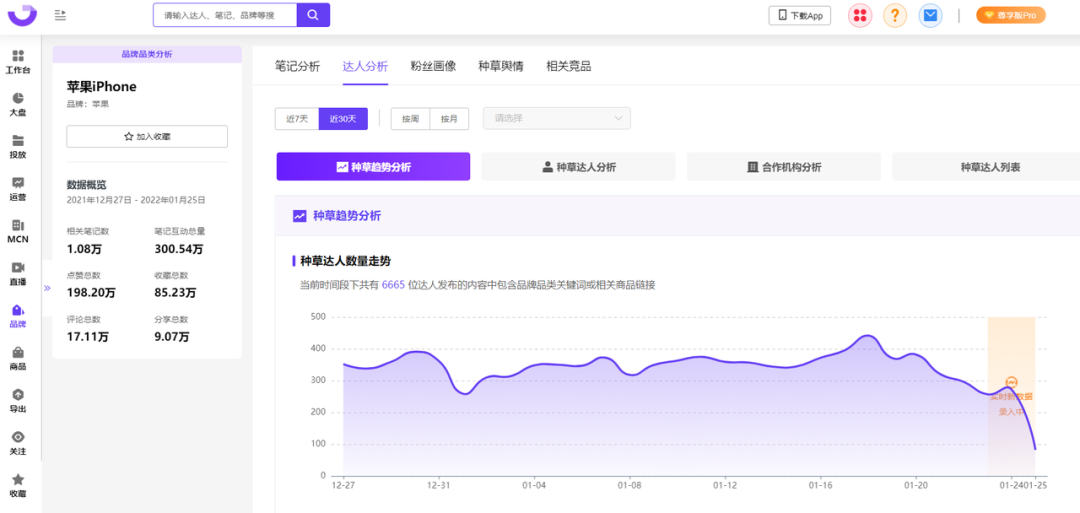The width and height of the screenshot is (1080, 513).
Task: Open the red apps grid icon
Action: (x=860, y=15)
